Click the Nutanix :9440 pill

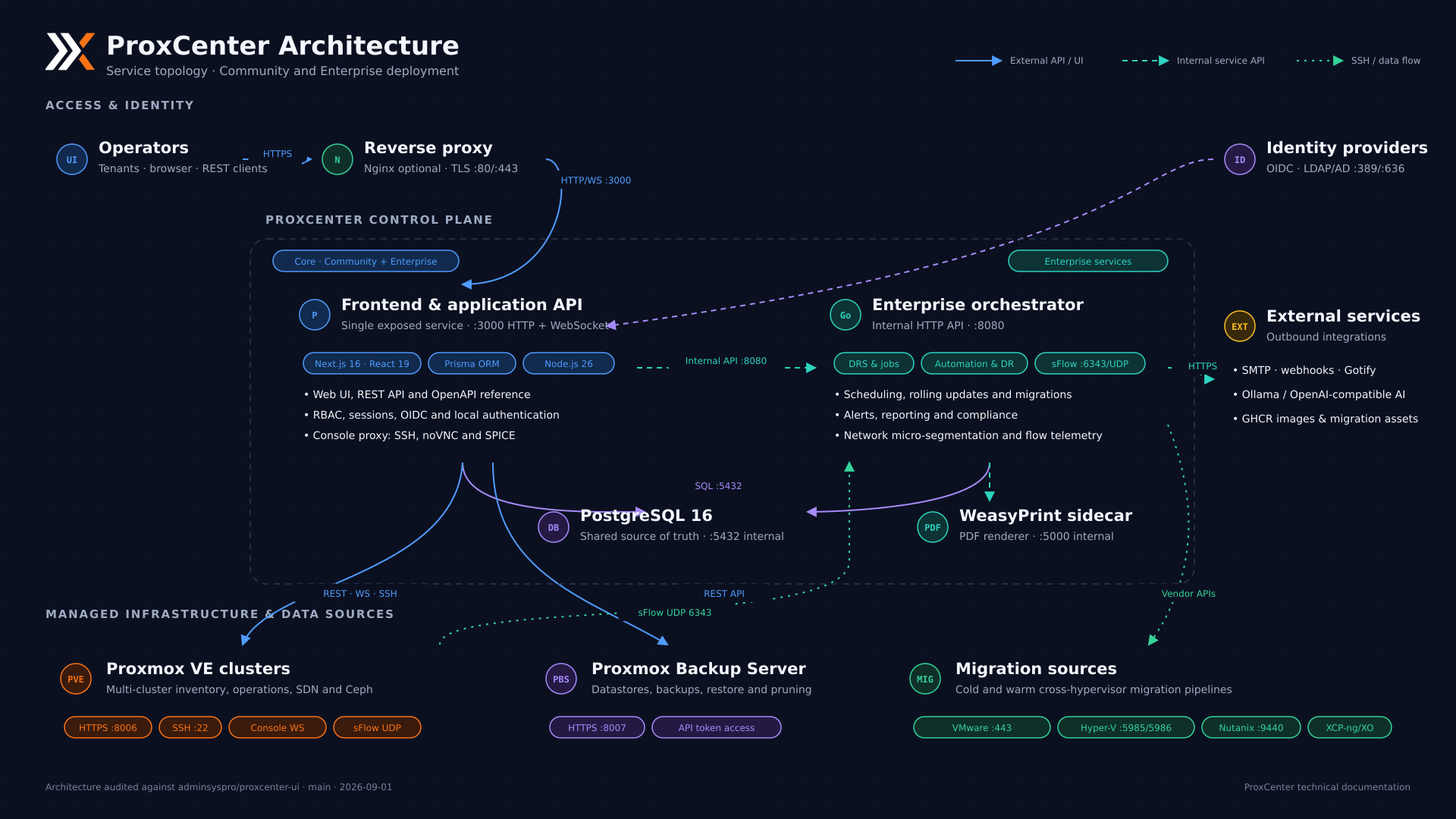1251,727
